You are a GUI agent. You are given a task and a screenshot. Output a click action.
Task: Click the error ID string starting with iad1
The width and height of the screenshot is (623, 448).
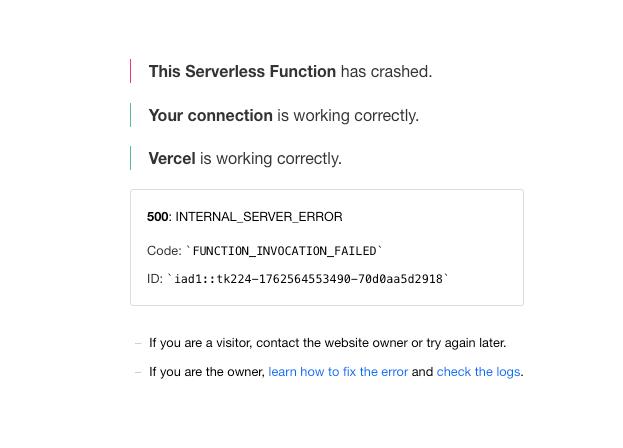point(308,279)
